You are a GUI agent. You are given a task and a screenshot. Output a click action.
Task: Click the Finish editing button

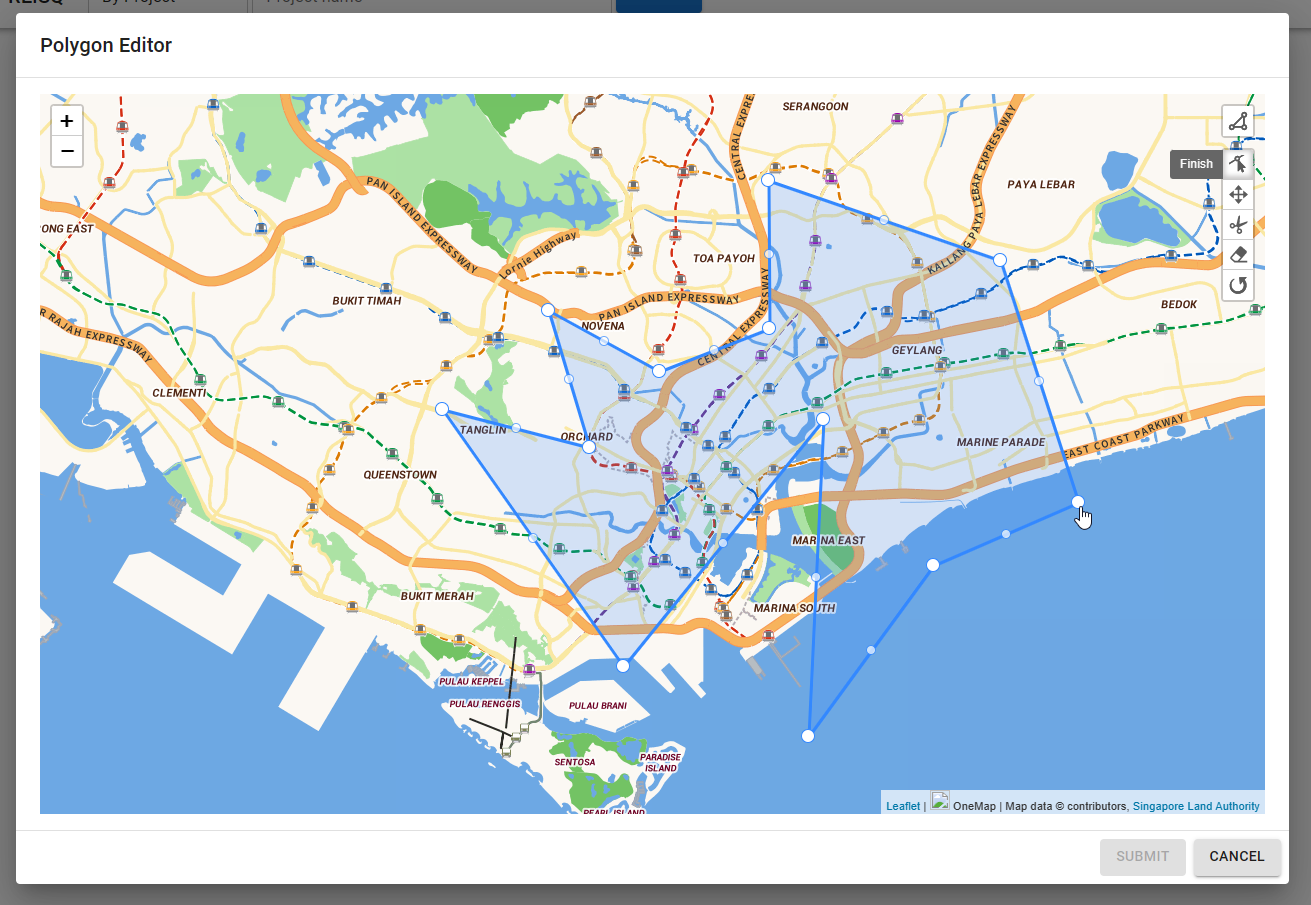(x=1196, y=164)
